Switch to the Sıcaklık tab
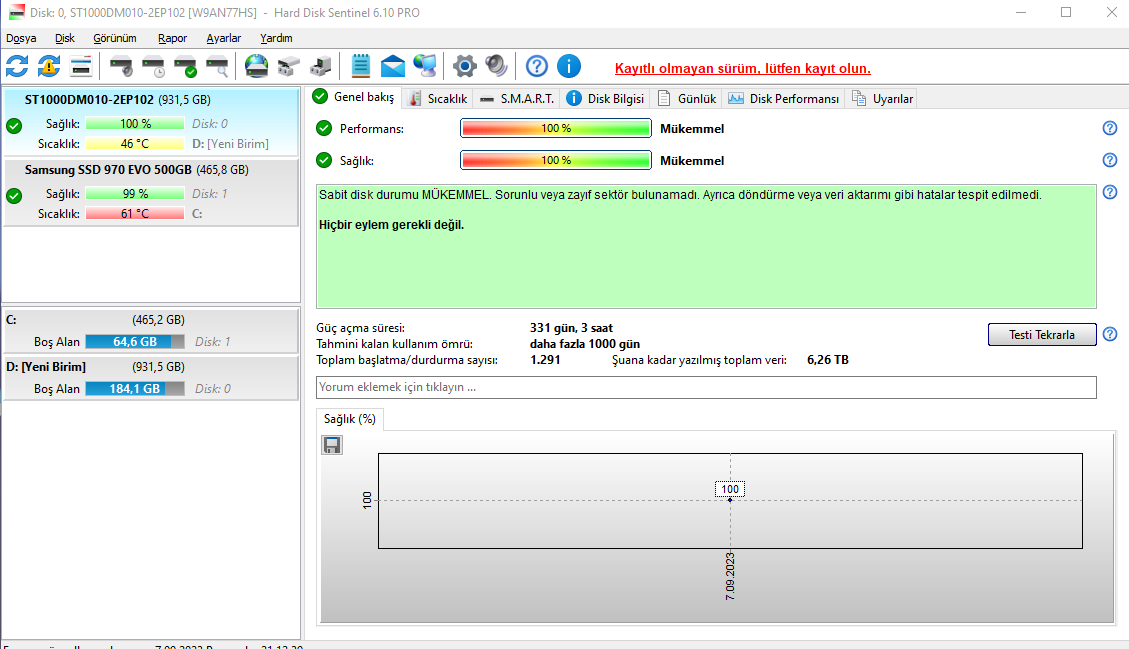Image resolution: width=1129 pixels, height=649 pixels. pyautogui.click(x=438, y=99)
